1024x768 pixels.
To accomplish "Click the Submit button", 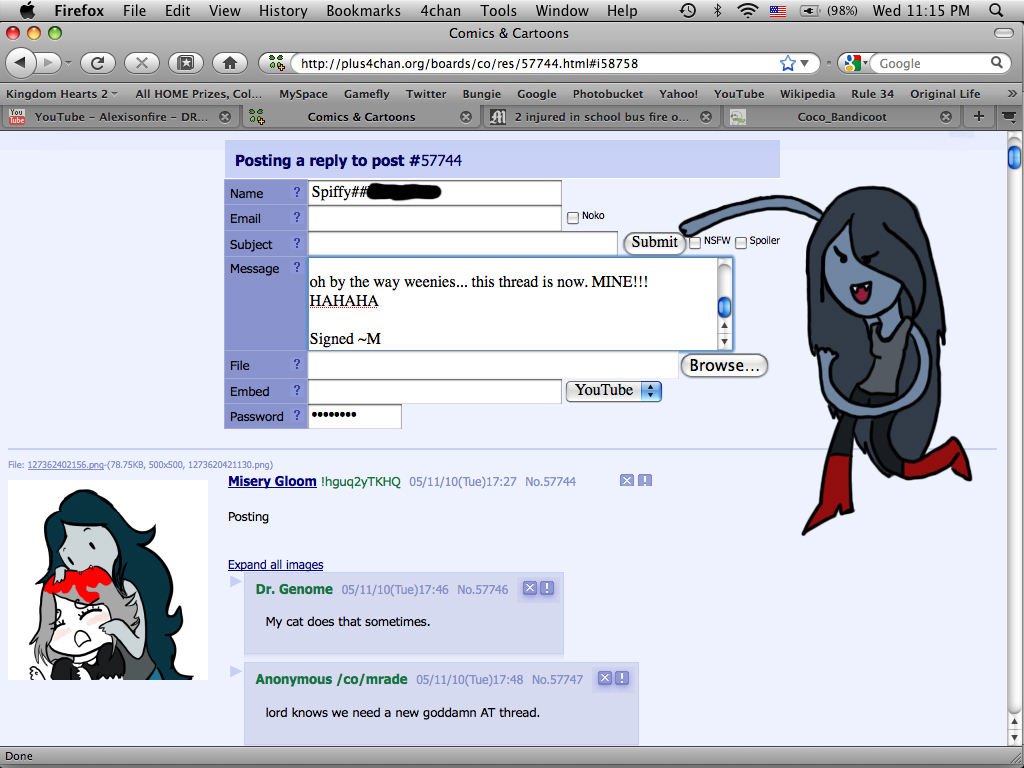I will pos(654,242).
